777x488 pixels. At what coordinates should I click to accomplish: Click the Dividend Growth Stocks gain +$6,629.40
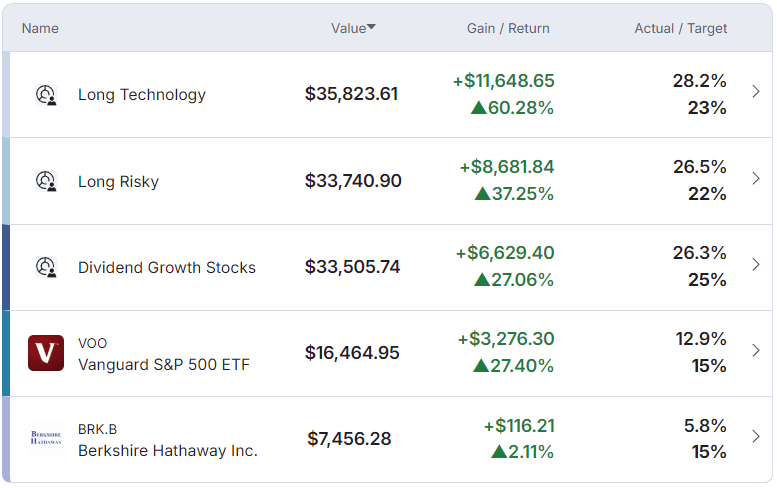[505, 253]
